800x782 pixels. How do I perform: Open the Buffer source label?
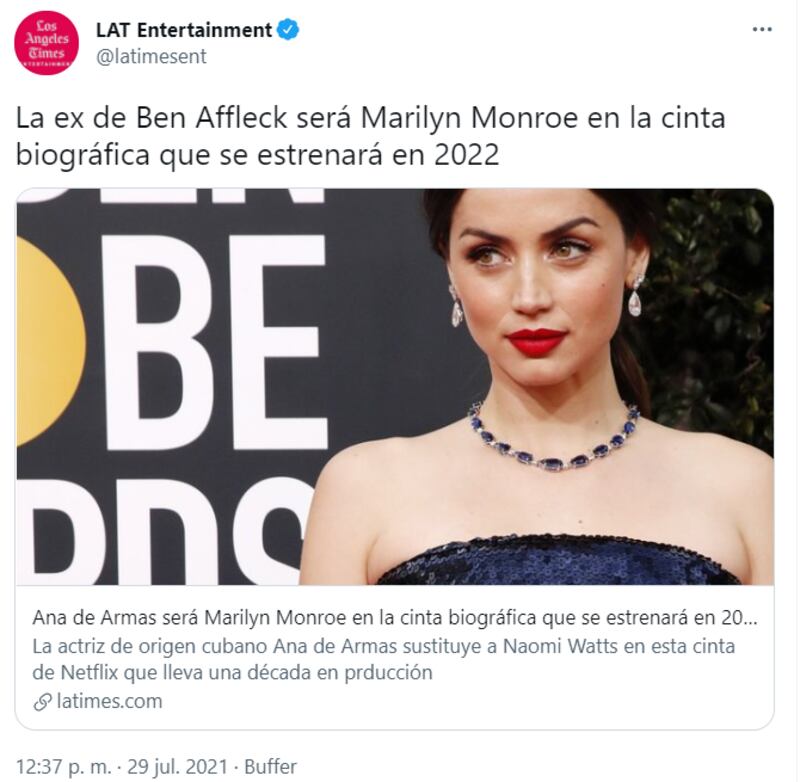pos(270,767)
